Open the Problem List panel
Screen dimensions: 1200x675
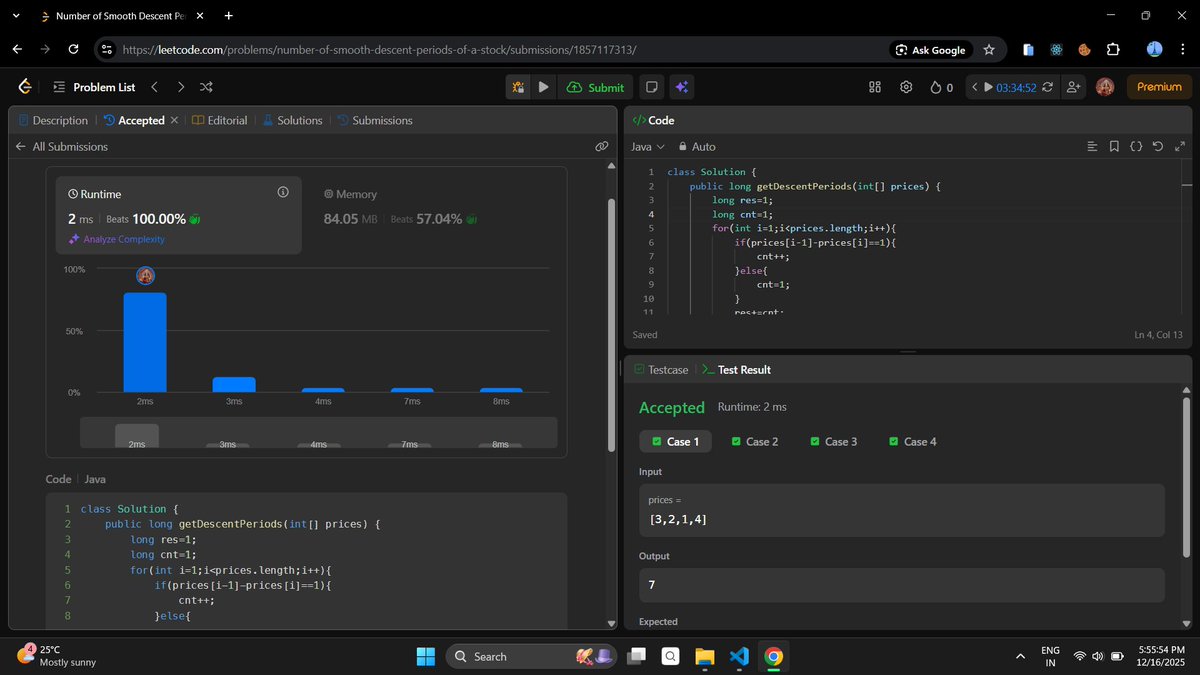click(x=94, y=87)
